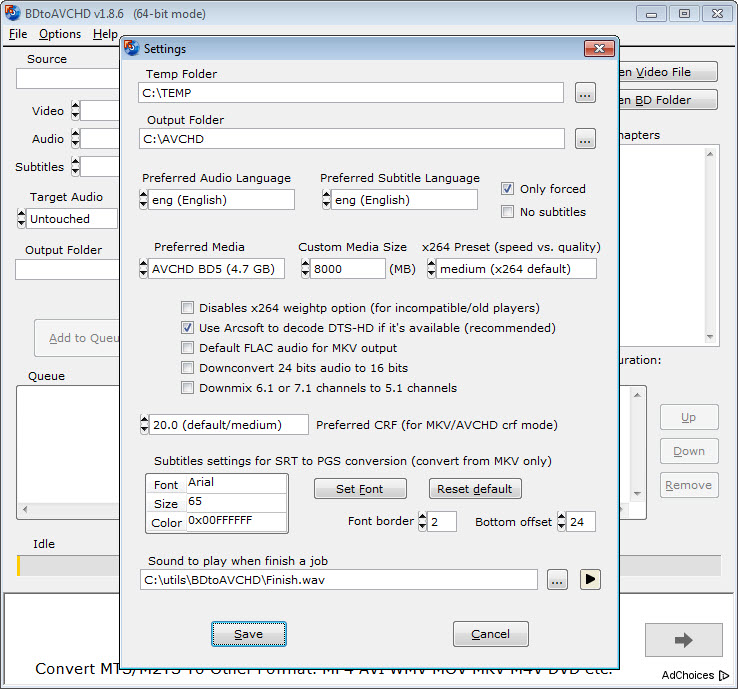Click the Settings dialog title icon
The image size is (738, 689).
131,48
